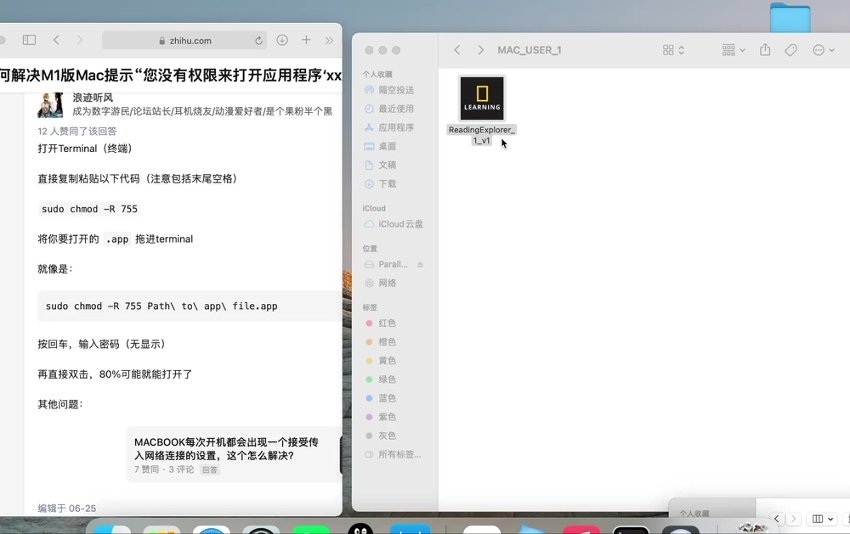The height and width of the screenshot is (534, 850).
Task: Toggle the Safari sidebar button
Action: coord(29,40)
